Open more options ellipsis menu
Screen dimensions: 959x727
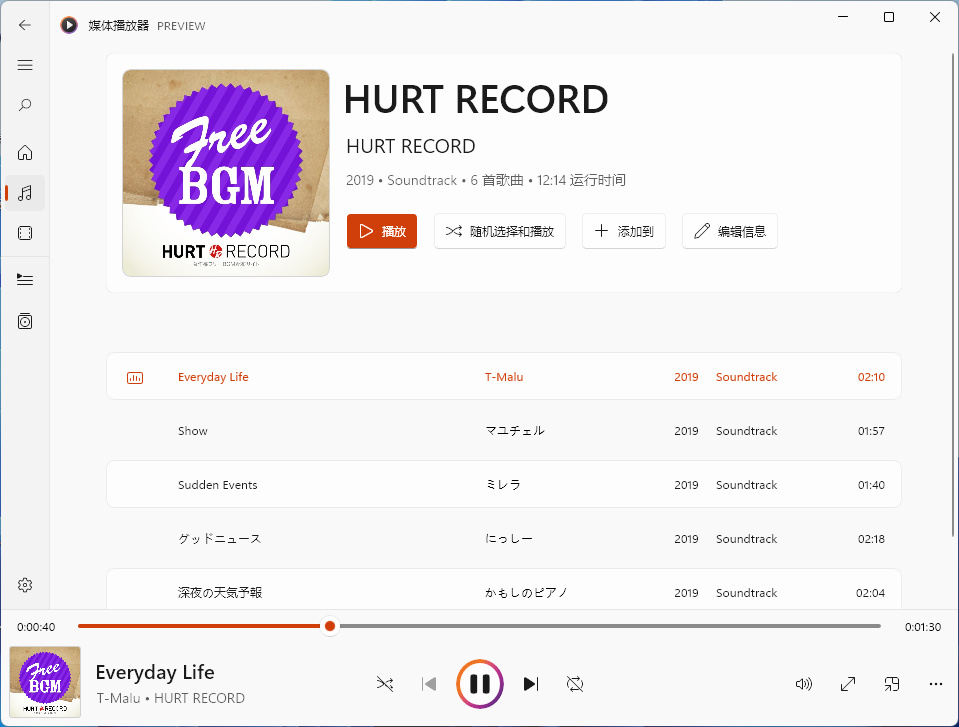click(x=936, y=684)
